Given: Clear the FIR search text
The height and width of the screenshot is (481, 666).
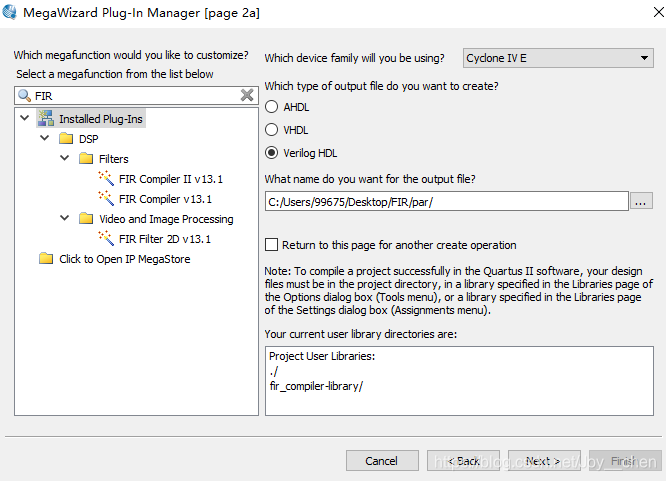Looking at the screenshot, I should (x=247, y=95).
